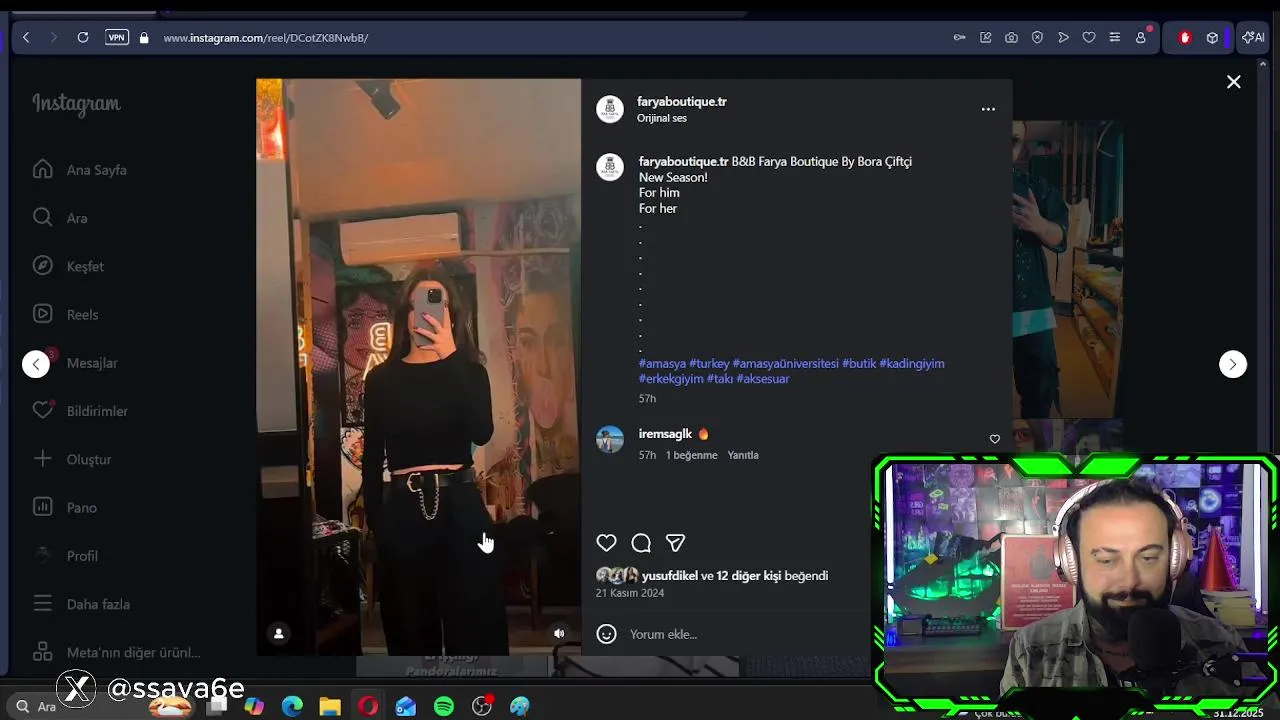Open the site lock info icon
Image resolution: width=1280 pixels, height=720 pixels.
coord(144,38)
